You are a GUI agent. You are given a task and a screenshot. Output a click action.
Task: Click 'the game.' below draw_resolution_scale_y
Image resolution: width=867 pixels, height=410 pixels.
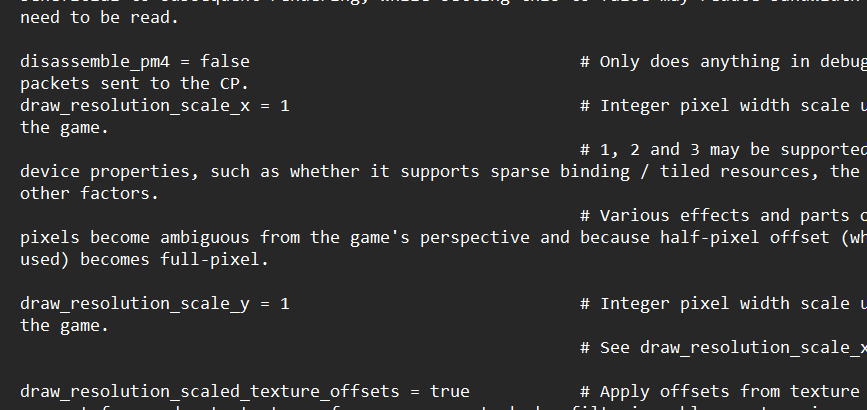point(64,326)
